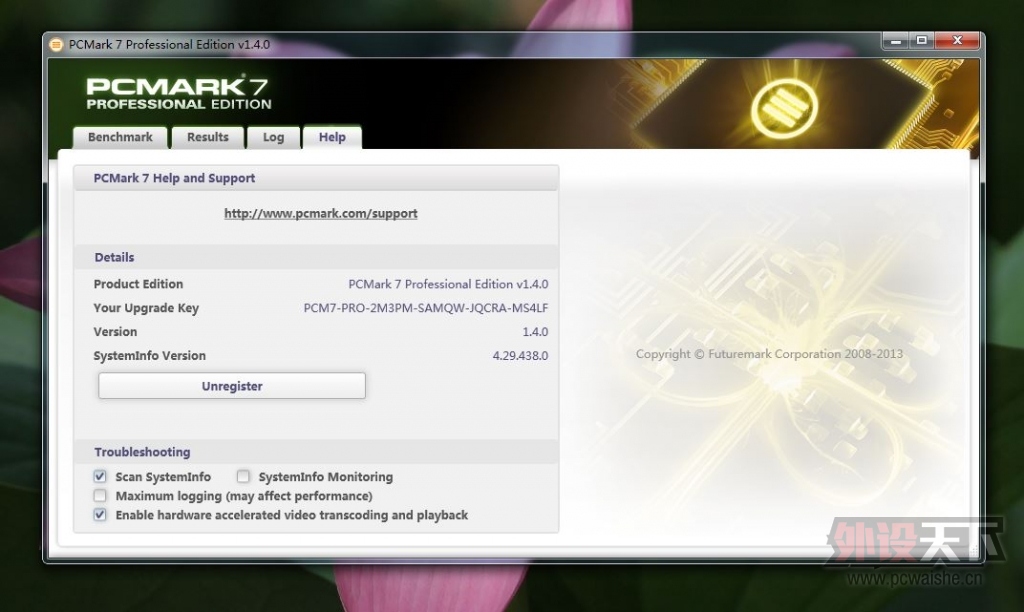Minimize the PCMark 7 window

click(896, 41)
